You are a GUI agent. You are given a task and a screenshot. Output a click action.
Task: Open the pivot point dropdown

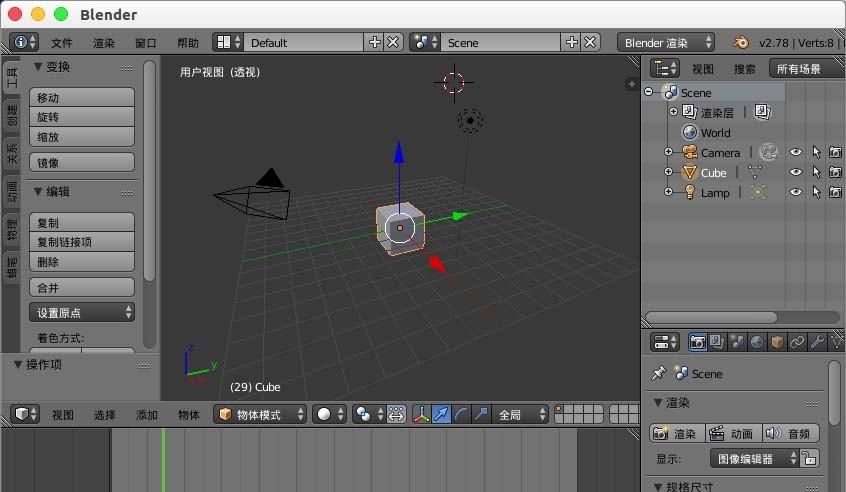click(x=369, y=414)
